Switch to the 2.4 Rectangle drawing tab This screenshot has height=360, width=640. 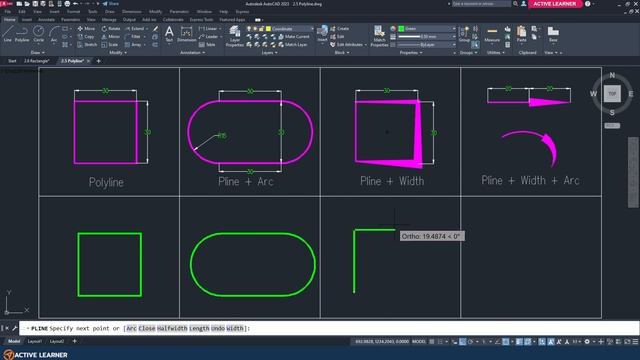tap(36, 61)
